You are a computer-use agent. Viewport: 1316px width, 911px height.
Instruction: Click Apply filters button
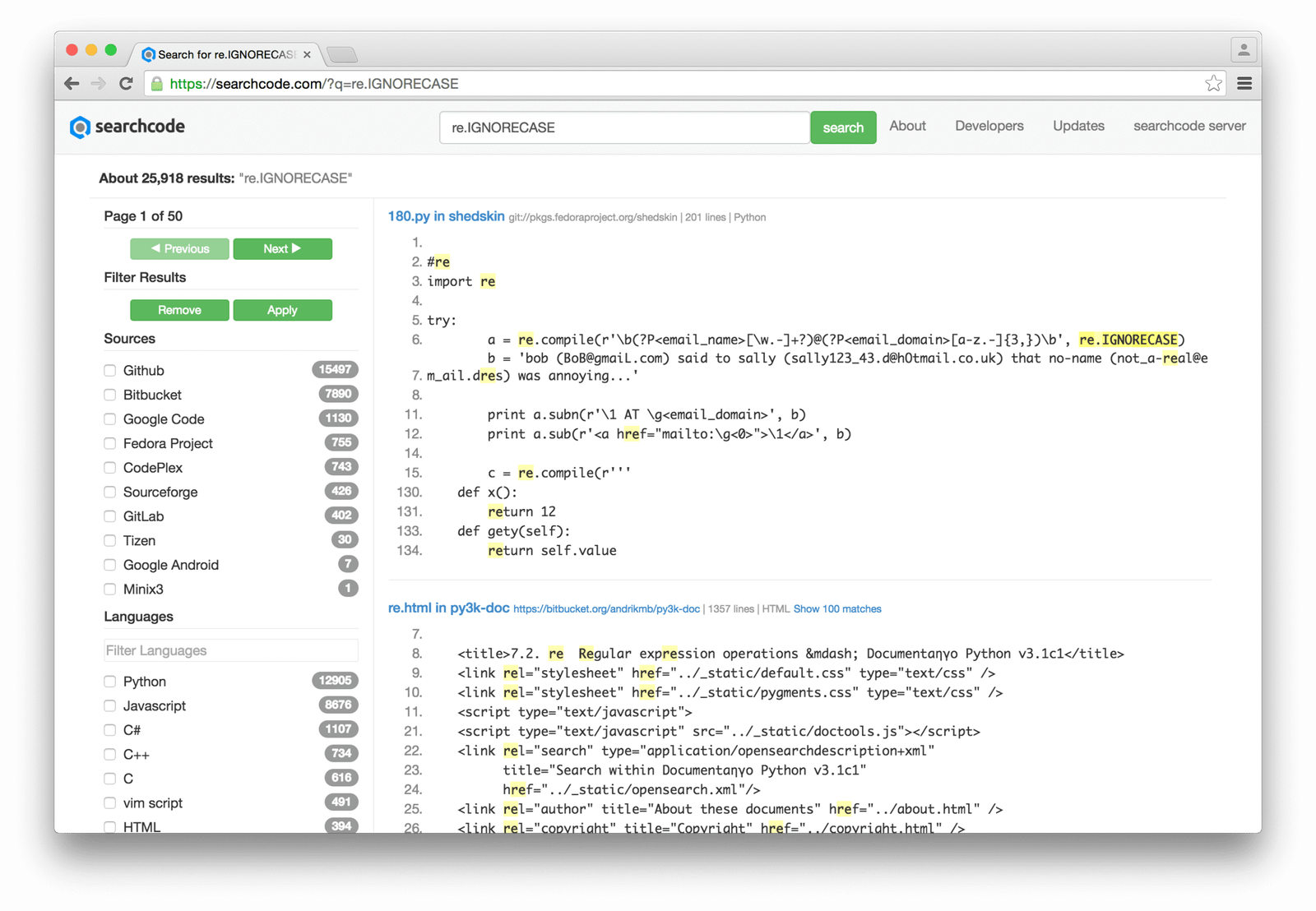pyautogui.click(x=282, y=310)
